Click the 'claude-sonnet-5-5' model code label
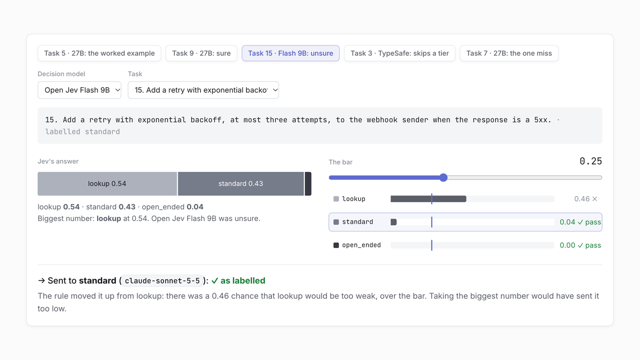640x360 pixels. pyautogui.click(x=162, y=281)
